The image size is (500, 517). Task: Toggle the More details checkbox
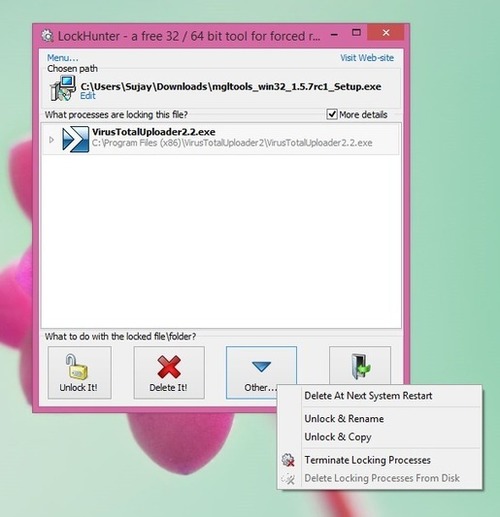click(x=332, y=114)
